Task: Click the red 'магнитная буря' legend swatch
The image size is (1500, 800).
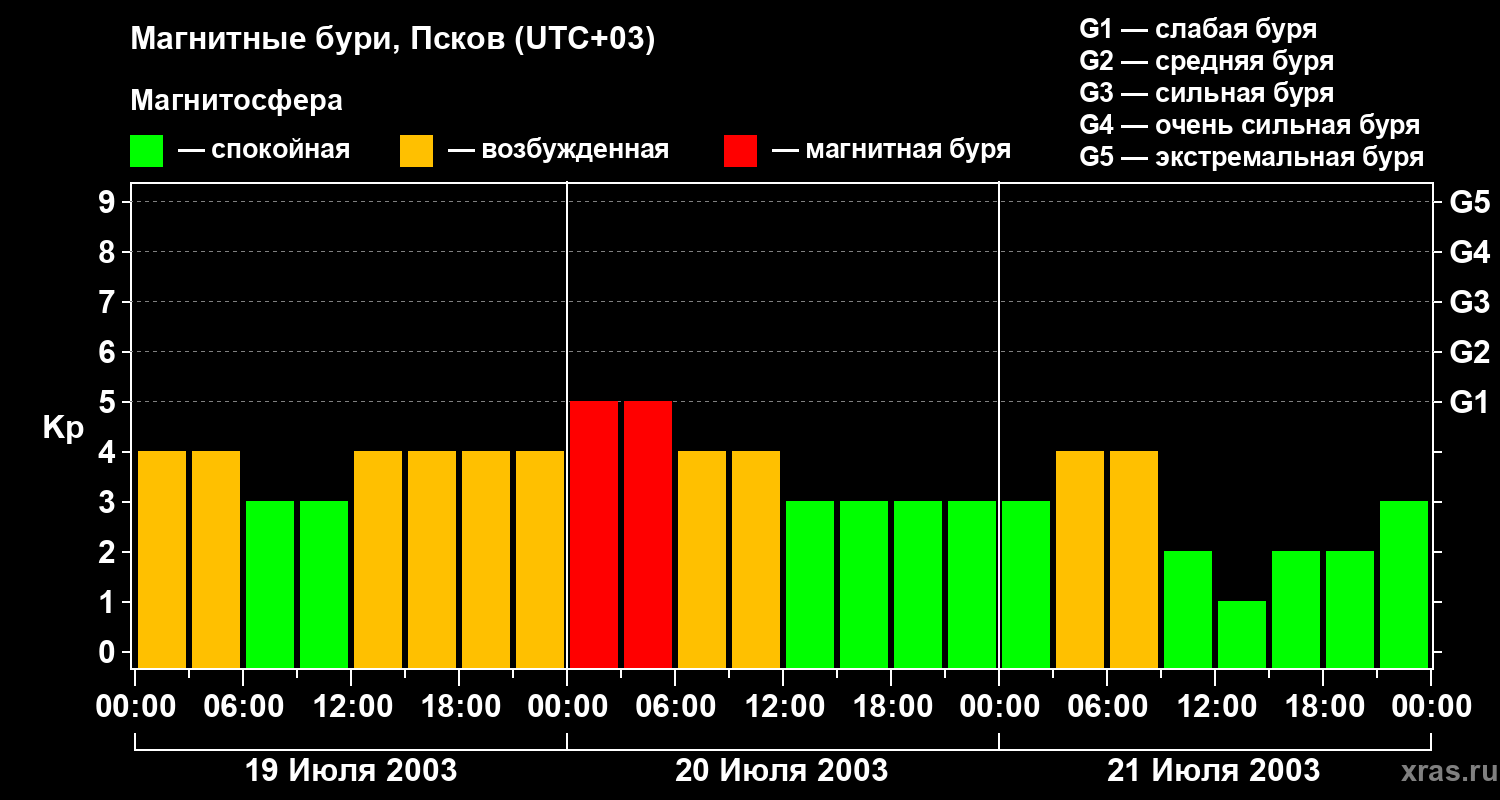Action: (x=740, y=151)
